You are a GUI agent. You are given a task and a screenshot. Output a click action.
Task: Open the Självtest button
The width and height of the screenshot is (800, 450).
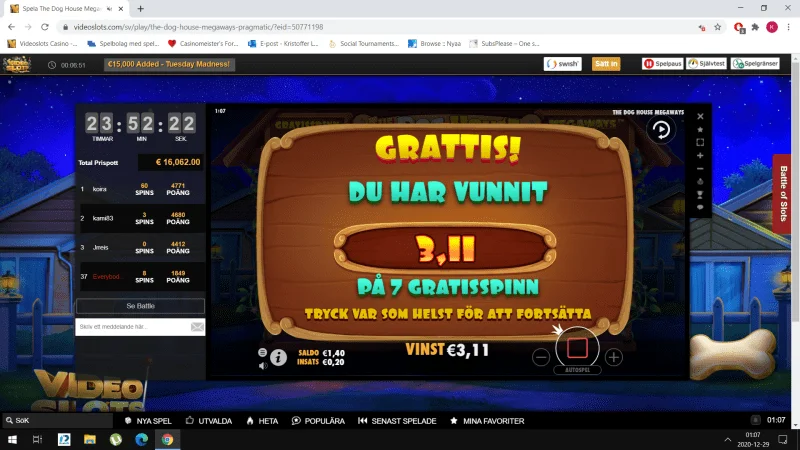[706, 64]
